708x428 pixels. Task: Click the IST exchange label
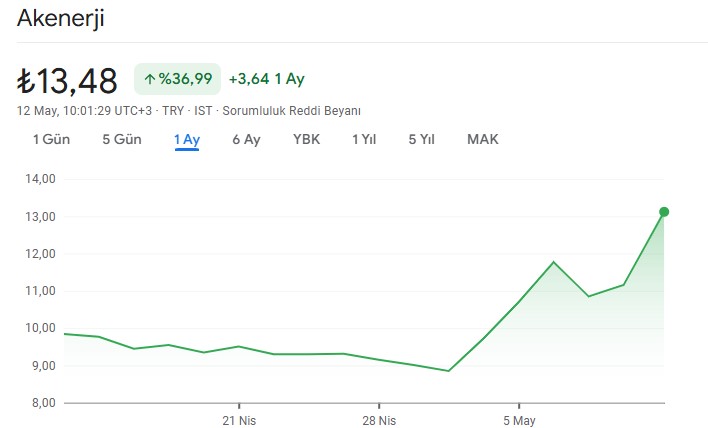[x=203, y=111]
